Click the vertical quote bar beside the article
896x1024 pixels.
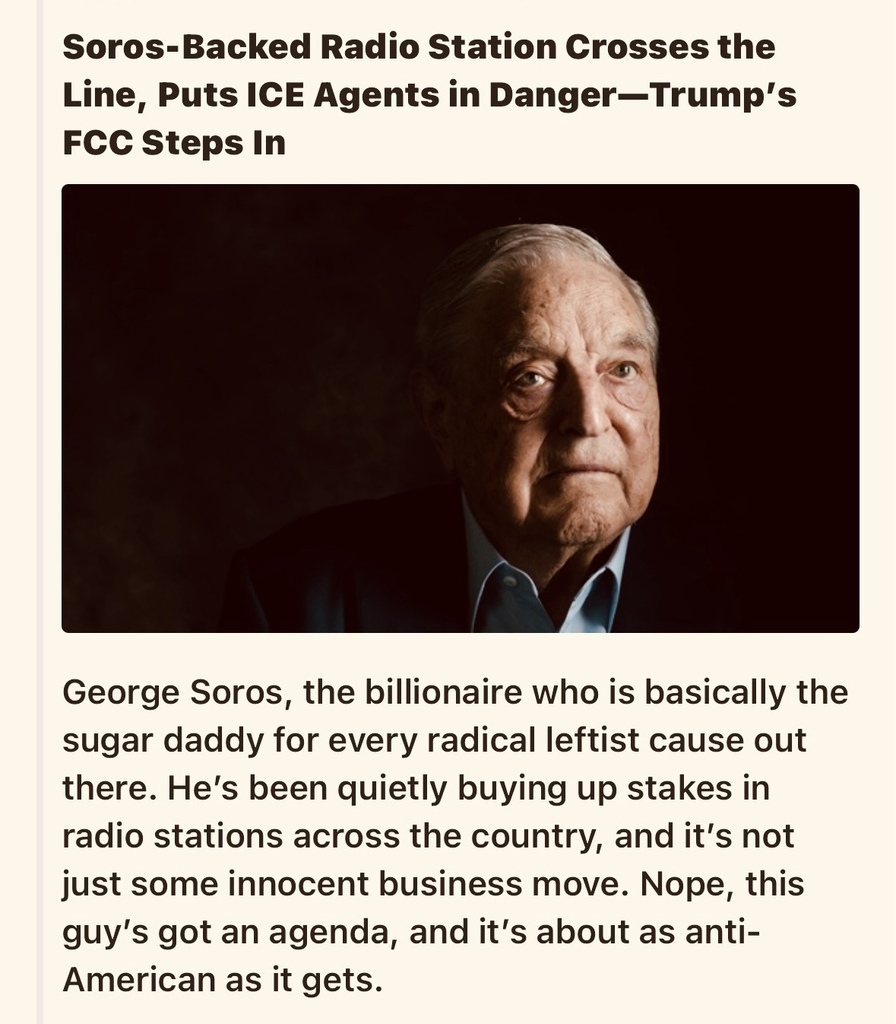point(40,512)
